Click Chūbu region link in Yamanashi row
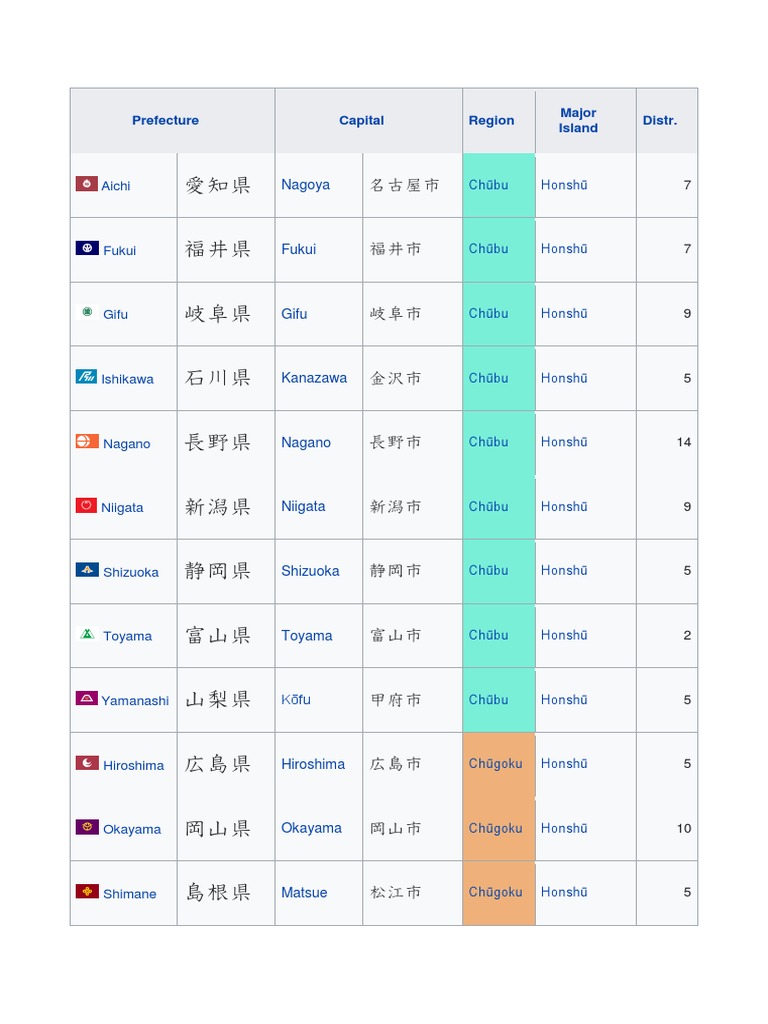 488,699
